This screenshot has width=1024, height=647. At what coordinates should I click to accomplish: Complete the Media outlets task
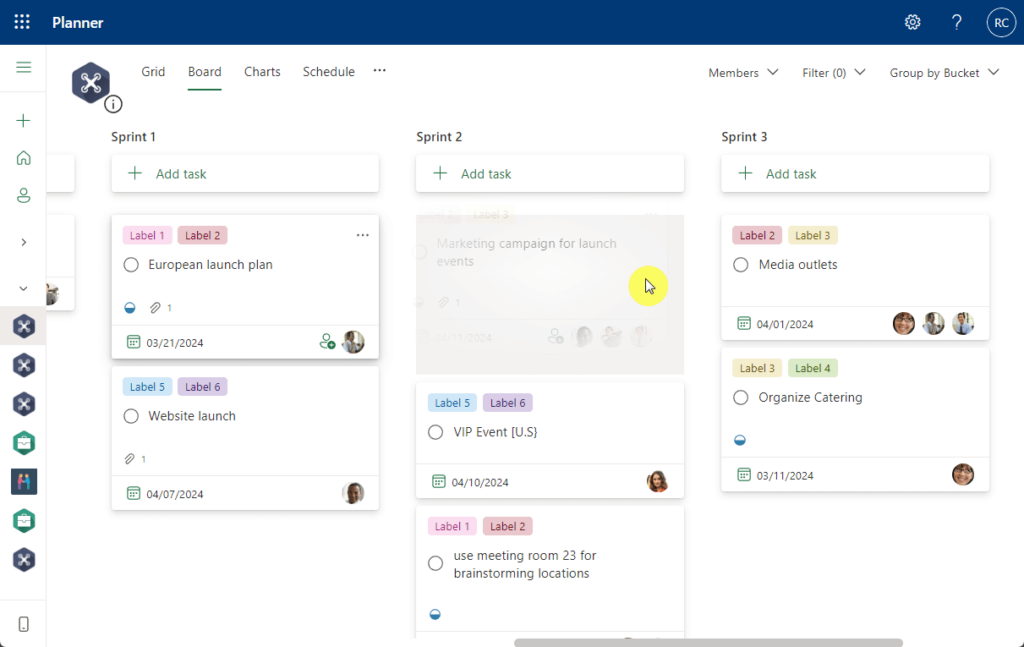[741, 264]
